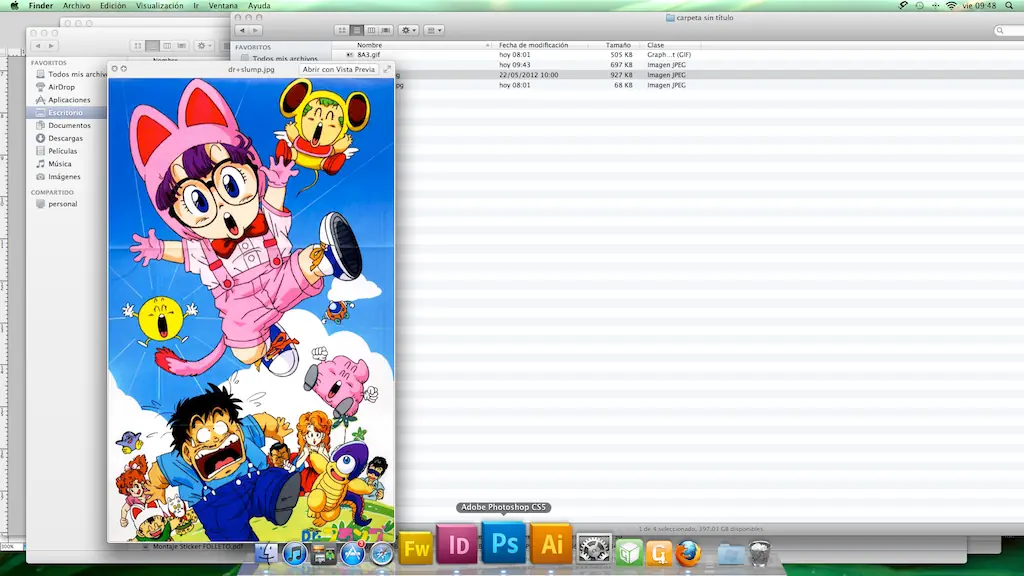Click the Wi-Fi status icon
The image size is (1024, 576).
pyautogui.click(x=952, y=5)
